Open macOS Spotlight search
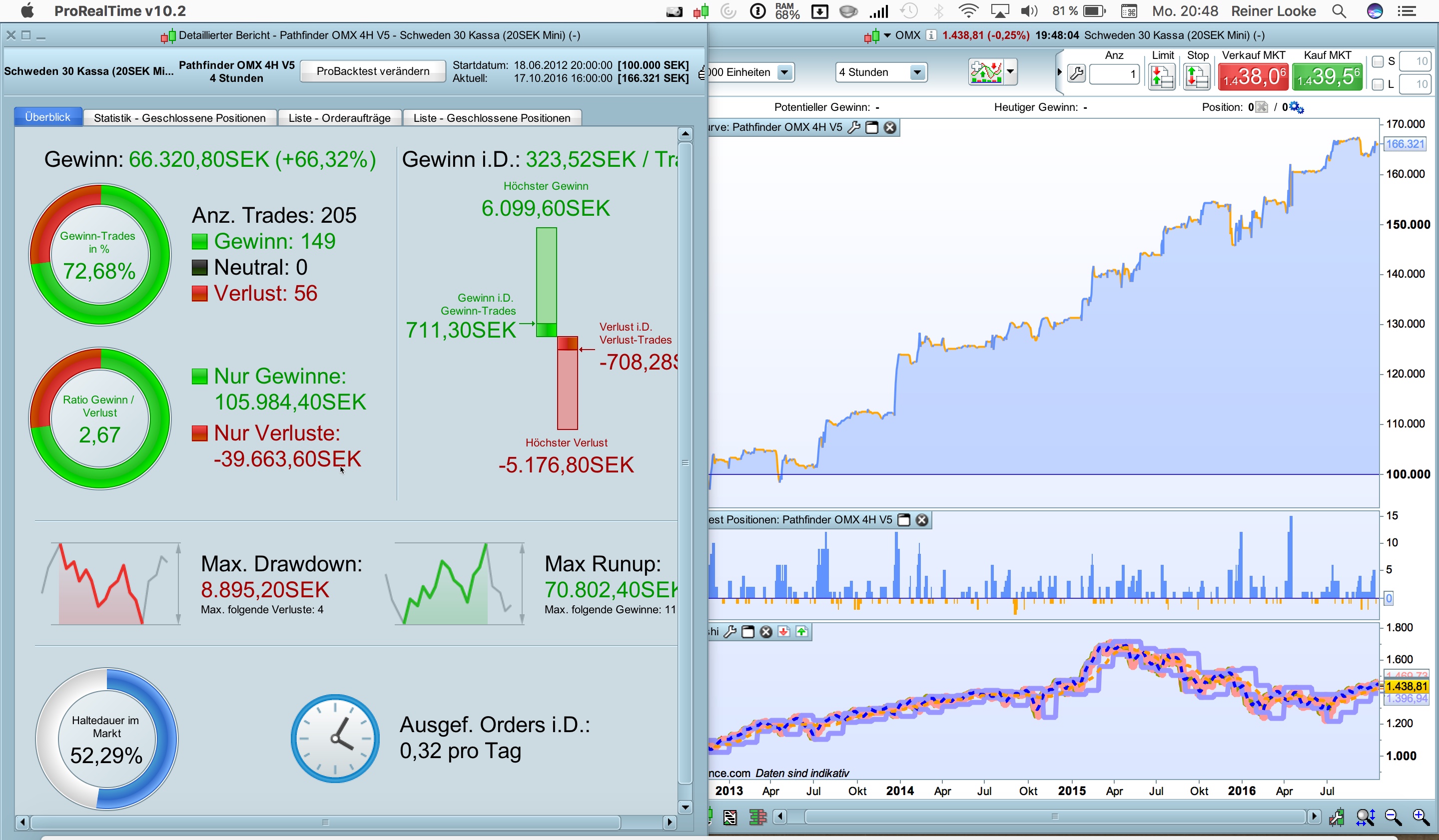This screenshot has width=1439, height=840. tap(1339, 11)
